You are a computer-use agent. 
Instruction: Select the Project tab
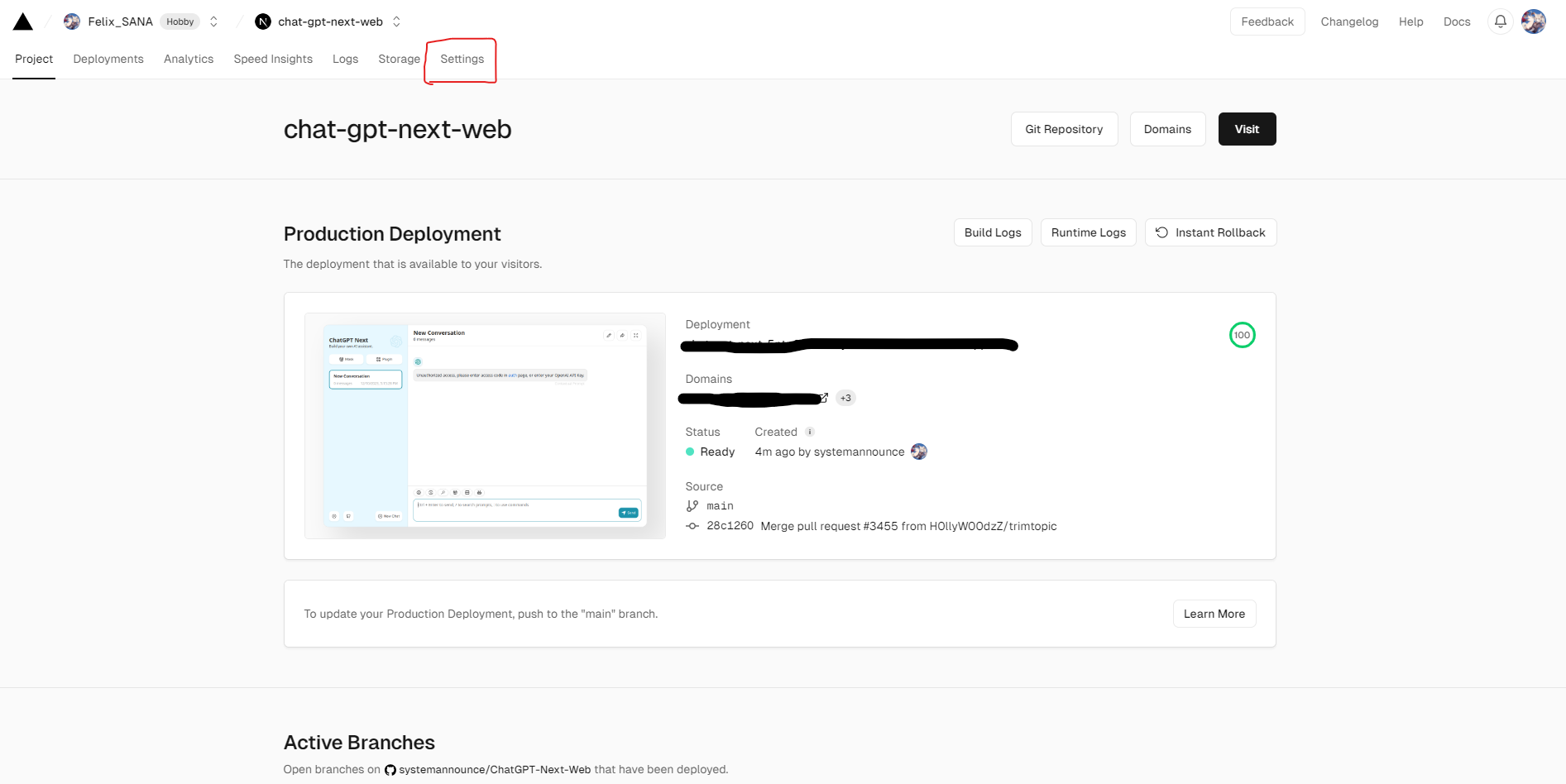click(34, 59)
